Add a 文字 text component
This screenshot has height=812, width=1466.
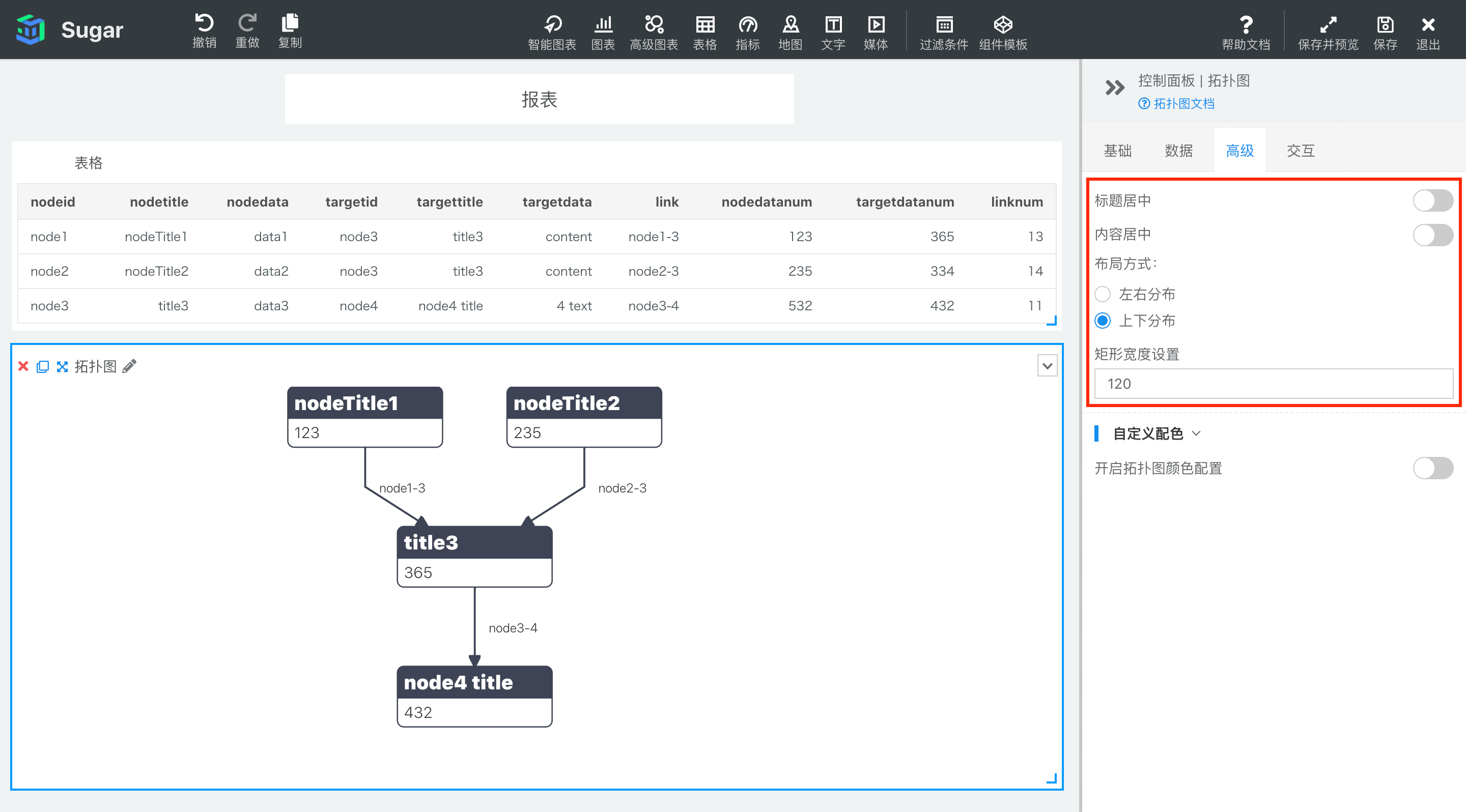pos(833,32)
